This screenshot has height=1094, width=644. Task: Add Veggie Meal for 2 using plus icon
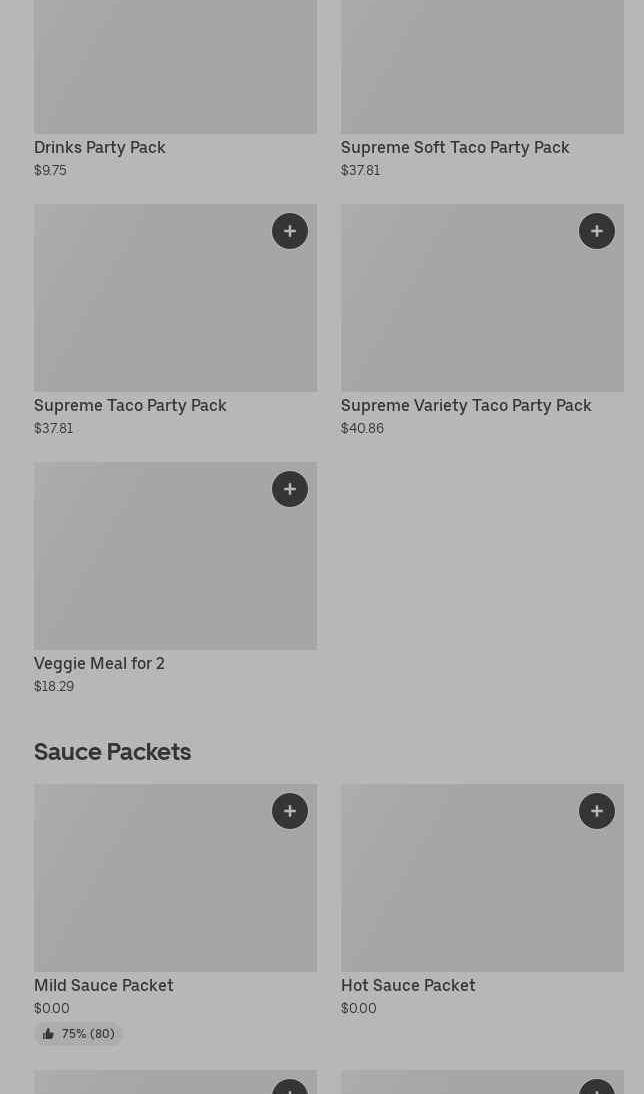pyautogui.click(x=290, y=489)
